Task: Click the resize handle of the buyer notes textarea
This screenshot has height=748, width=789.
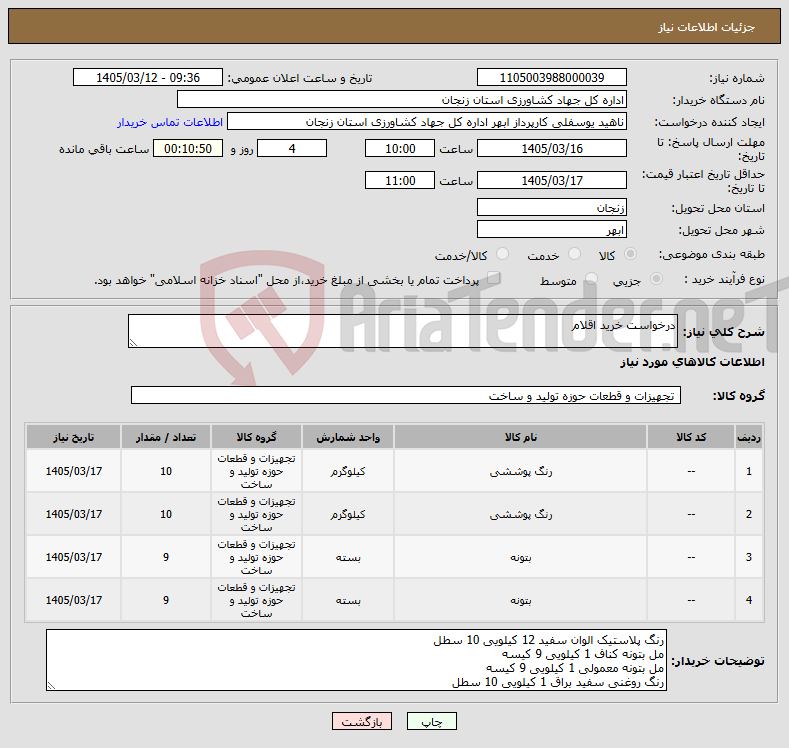Action: click(x=51, y=686)
